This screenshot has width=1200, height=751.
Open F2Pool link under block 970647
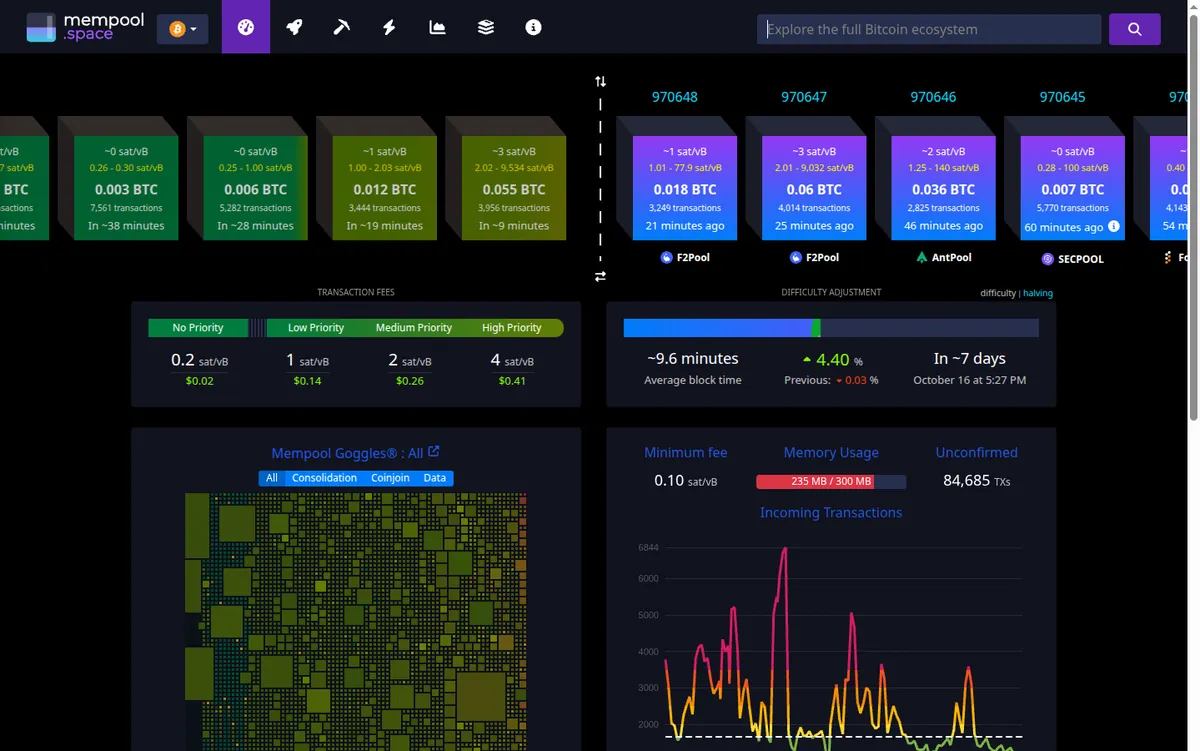tap(814, 257)
